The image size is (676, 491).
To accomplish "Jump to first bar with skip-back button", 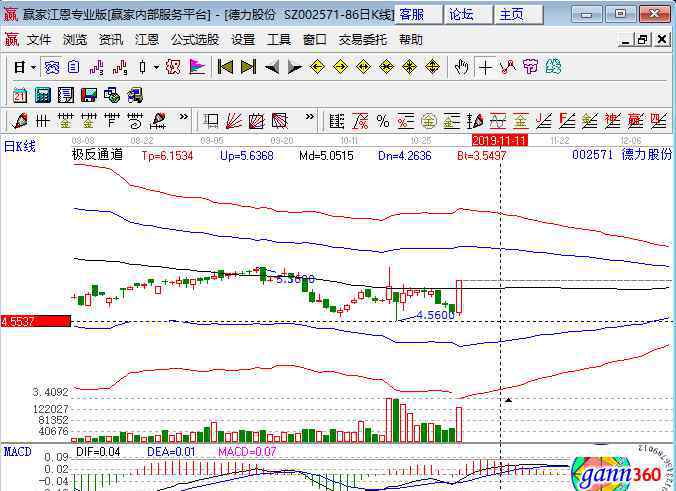I will [x=225, y=67].
